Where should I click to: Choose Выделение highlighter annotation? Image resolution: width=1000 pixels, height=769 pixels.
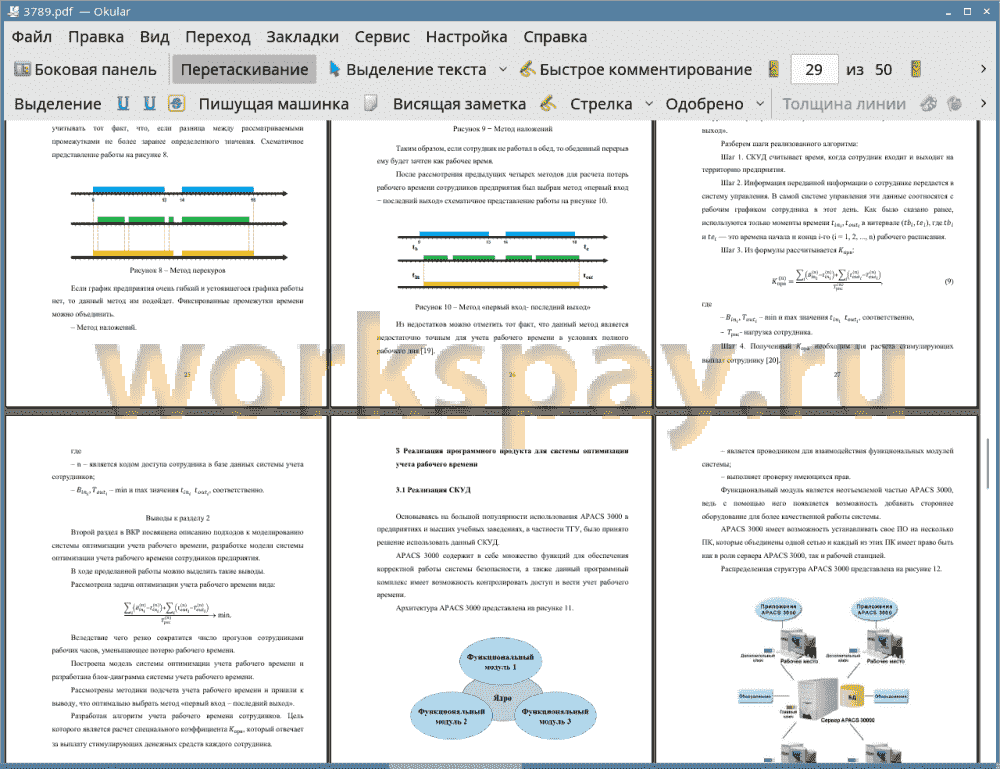coord(57,104)
